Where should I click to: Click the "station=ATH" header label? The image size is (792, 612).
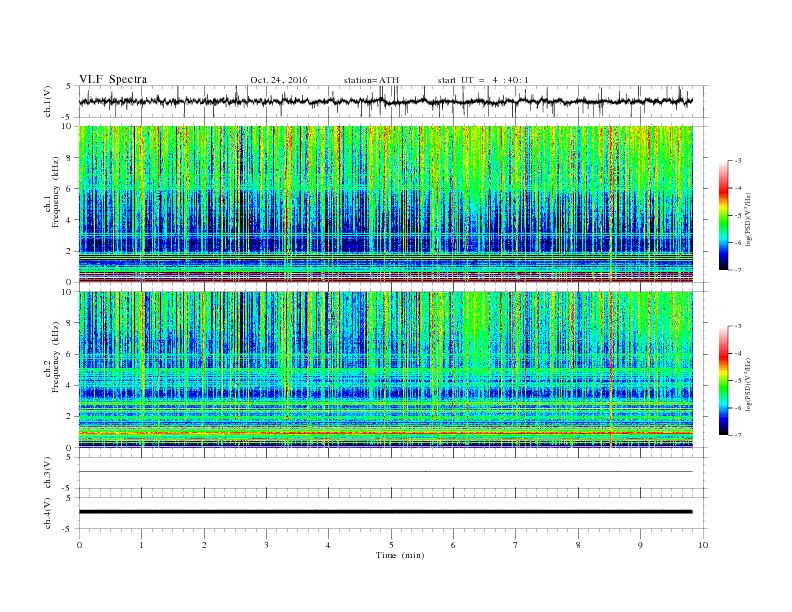tap(371, 80)
